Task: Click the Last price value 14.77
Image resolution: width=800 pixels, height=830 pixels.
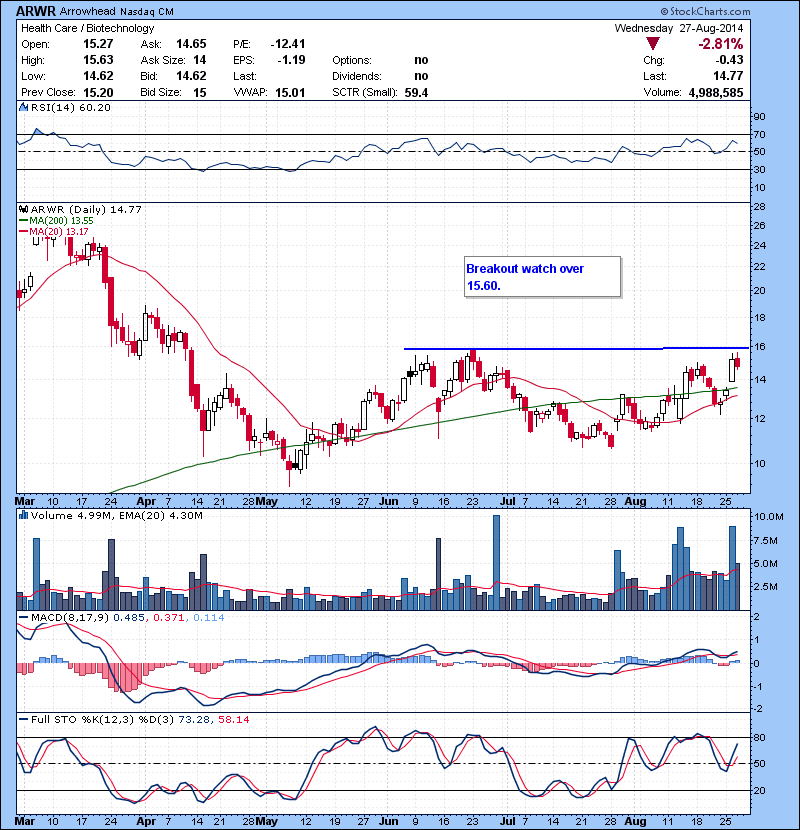Action: click(729, 76)
